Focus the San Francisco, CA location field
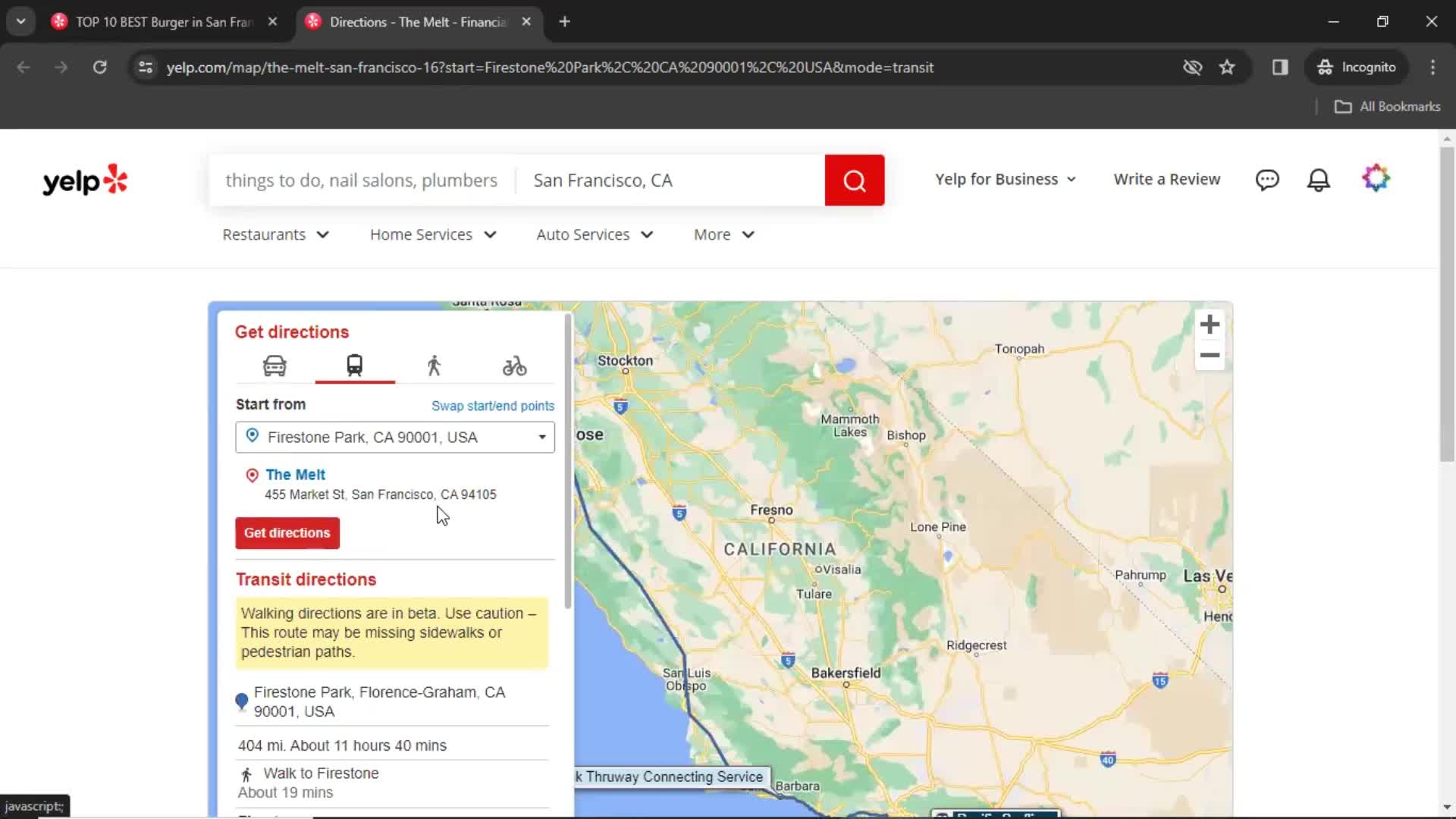Image resolution: width=1456 pixels, height=819 pixels. pos(670,180)
